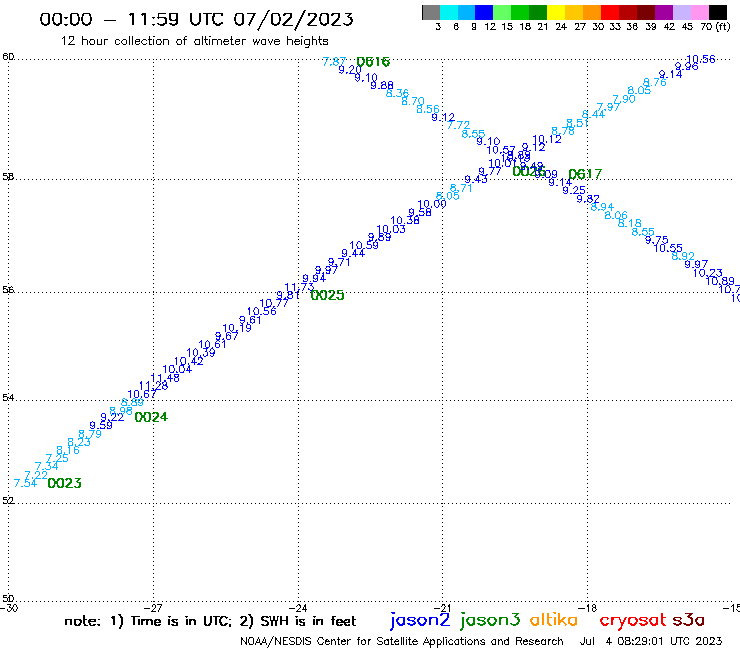Click the wave height value 8.36

click(x=397, y=93)
